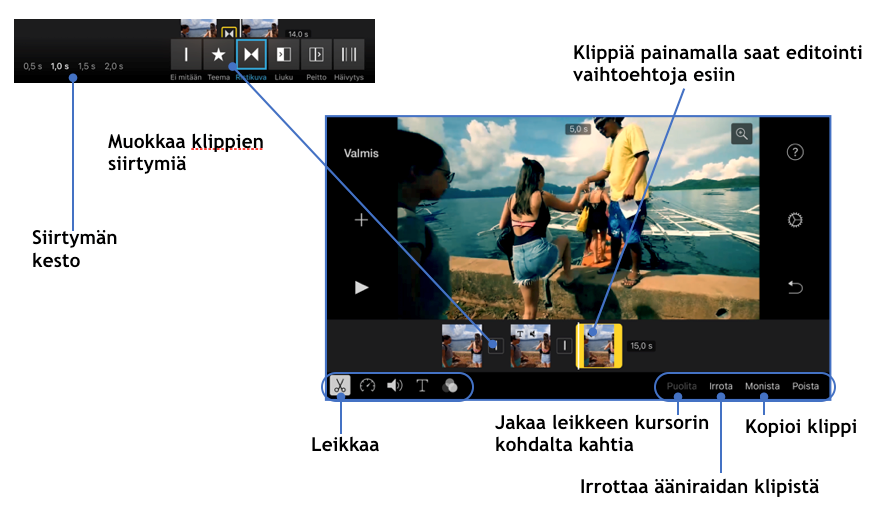Tap Valmis to finish editing

click(x=361, y=154)
